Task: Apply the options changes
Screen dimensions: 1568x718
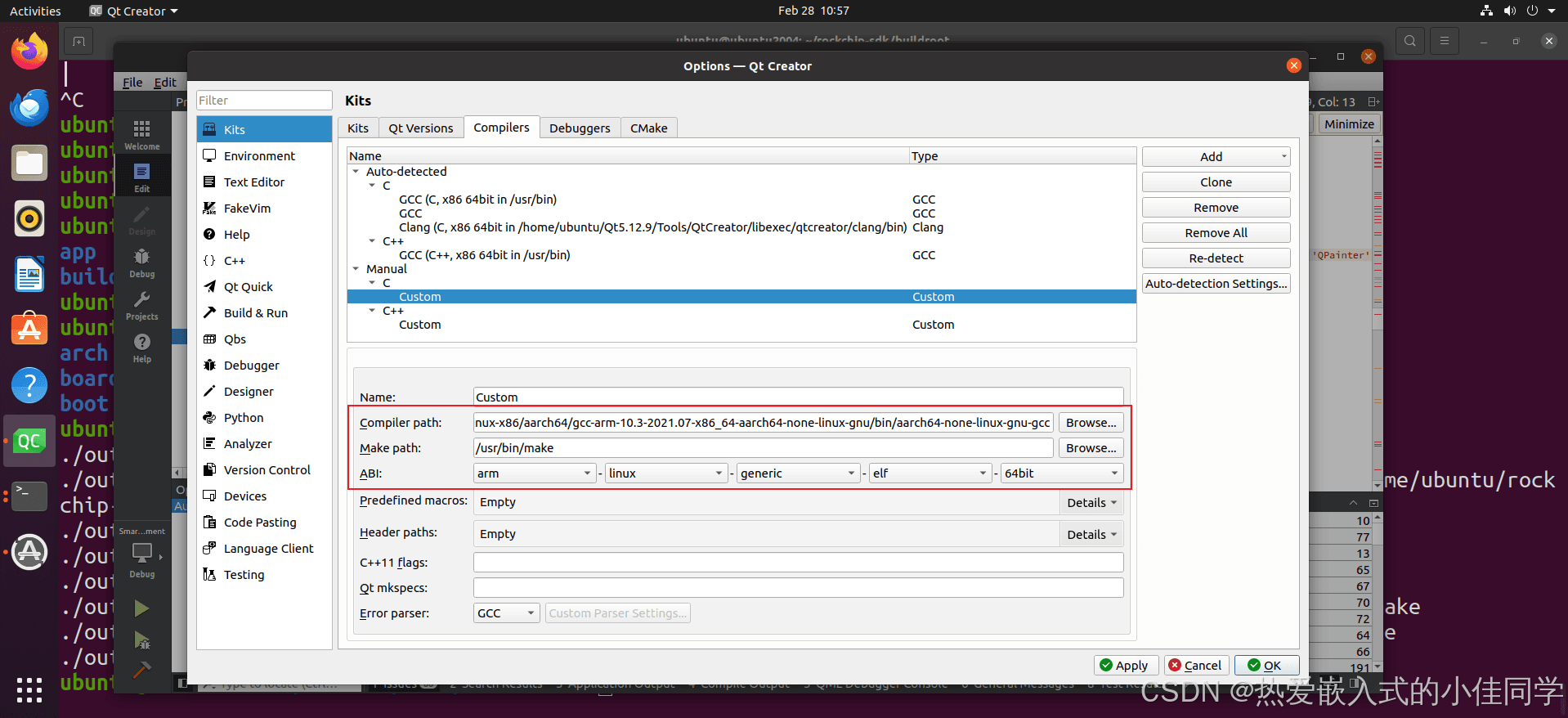Action: coord(1126,666)
